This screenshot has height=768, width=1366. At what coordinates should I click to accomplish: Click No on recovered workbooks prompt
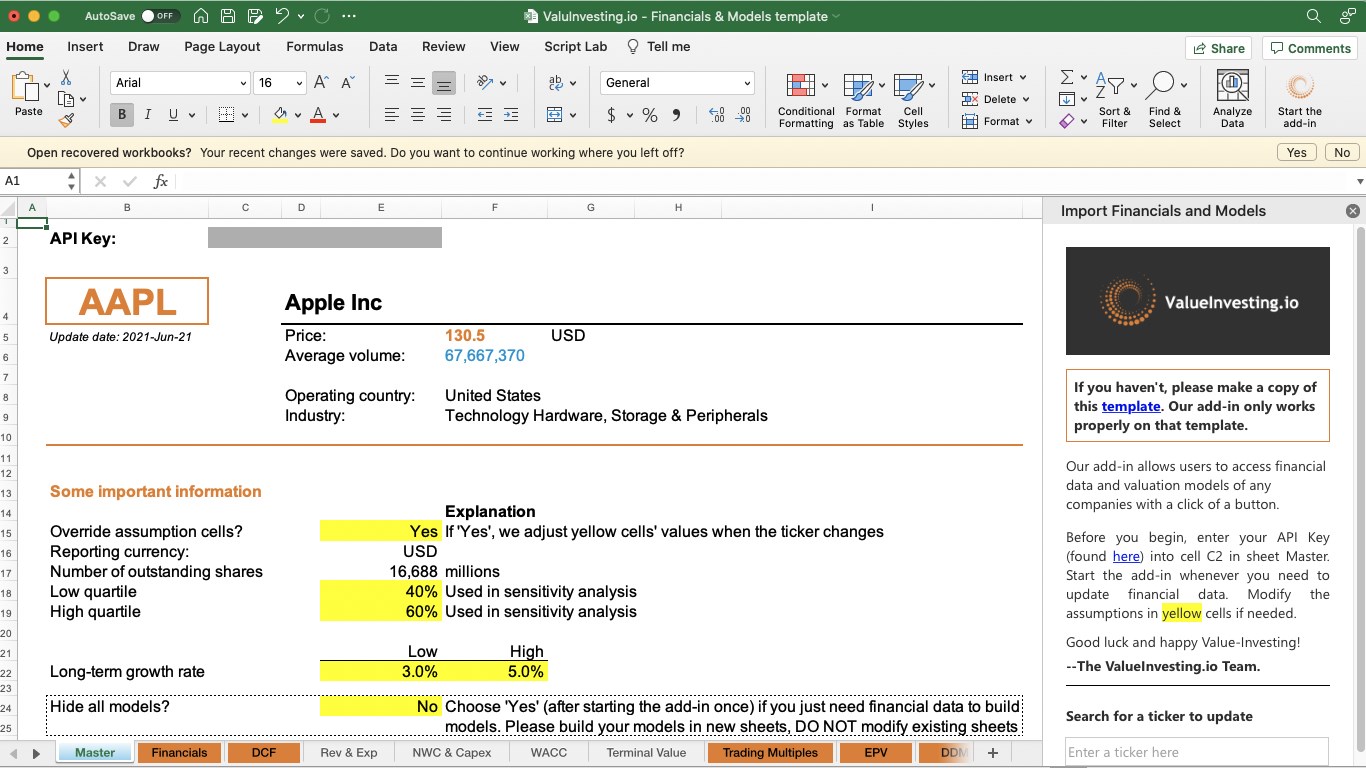point(1342,152)
